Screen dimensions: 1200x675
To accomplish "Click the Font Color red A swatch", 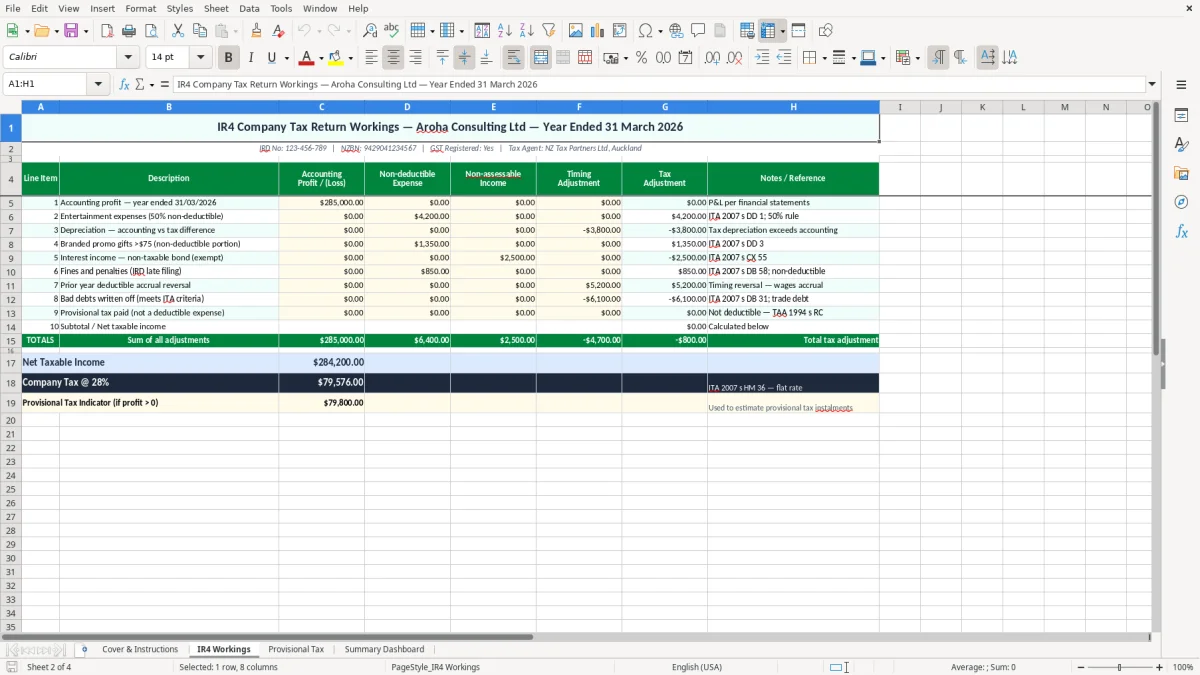I will pos(307,58).
